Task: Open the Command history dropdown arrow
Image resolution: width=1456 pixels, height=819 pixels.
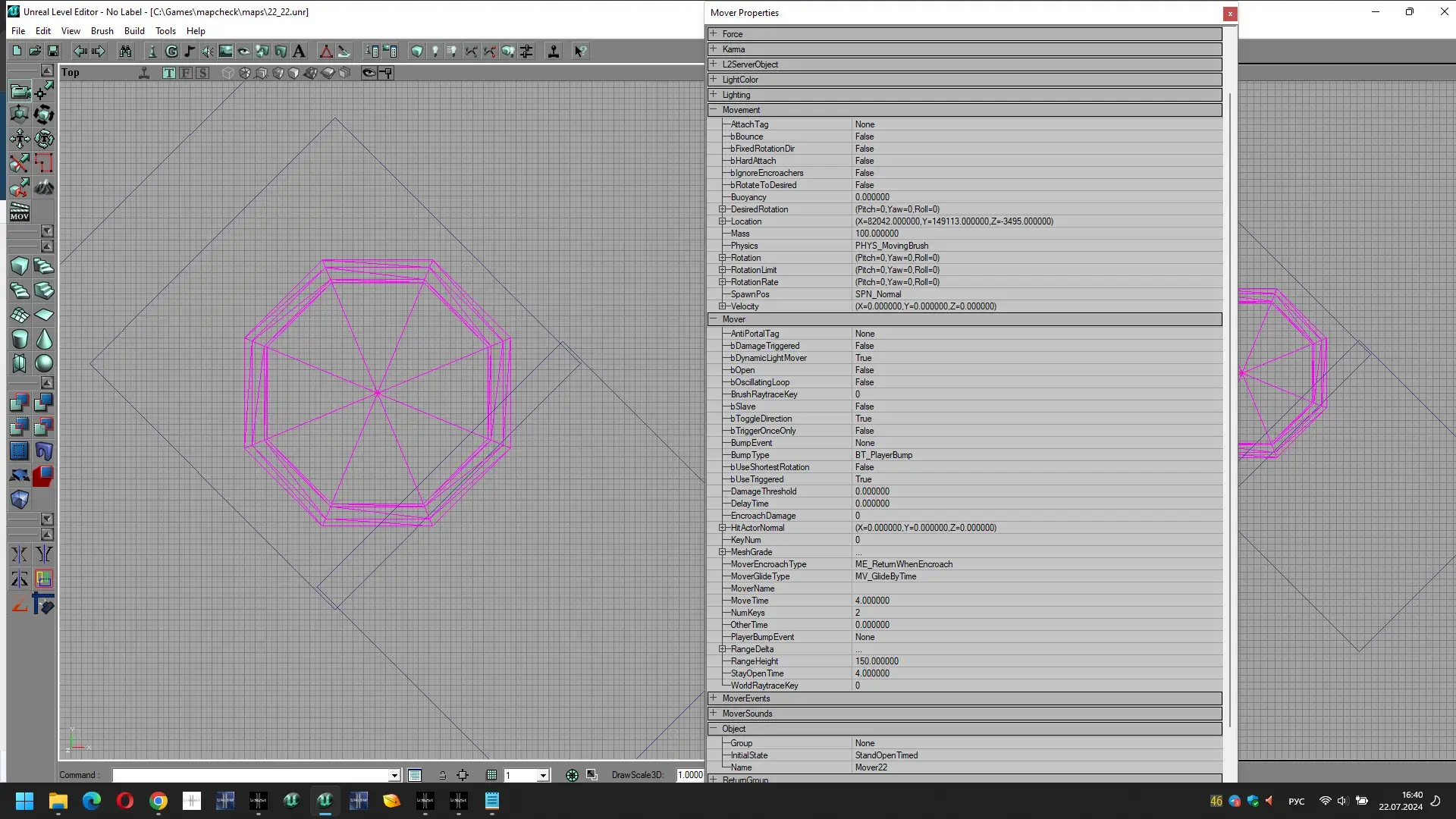Action: click(x=394, y=775)
